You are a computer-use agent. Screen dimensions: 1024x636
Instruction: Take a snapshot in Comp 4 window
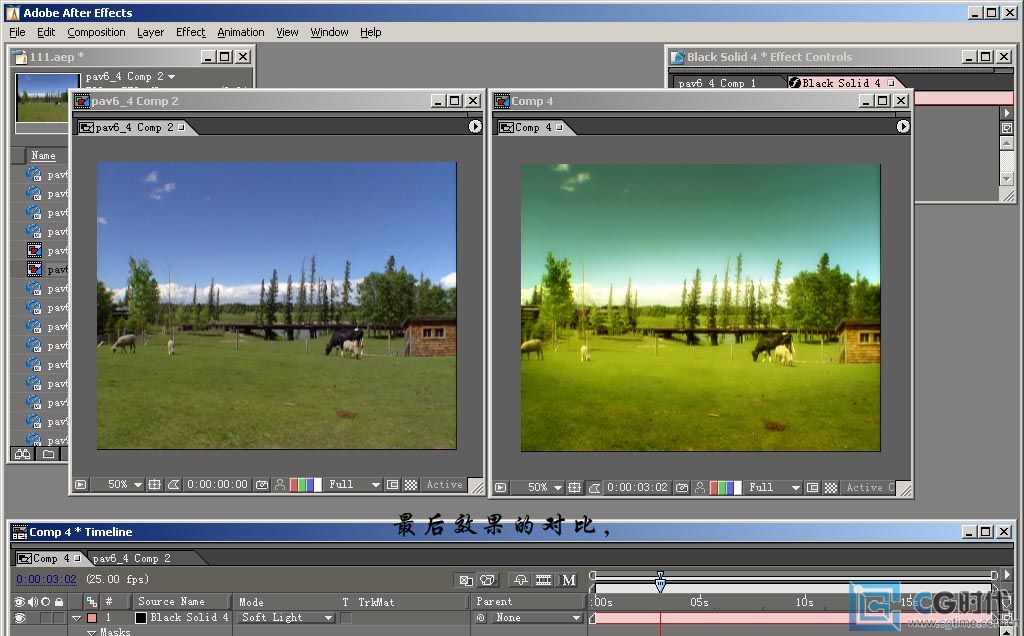coord(682,487)
